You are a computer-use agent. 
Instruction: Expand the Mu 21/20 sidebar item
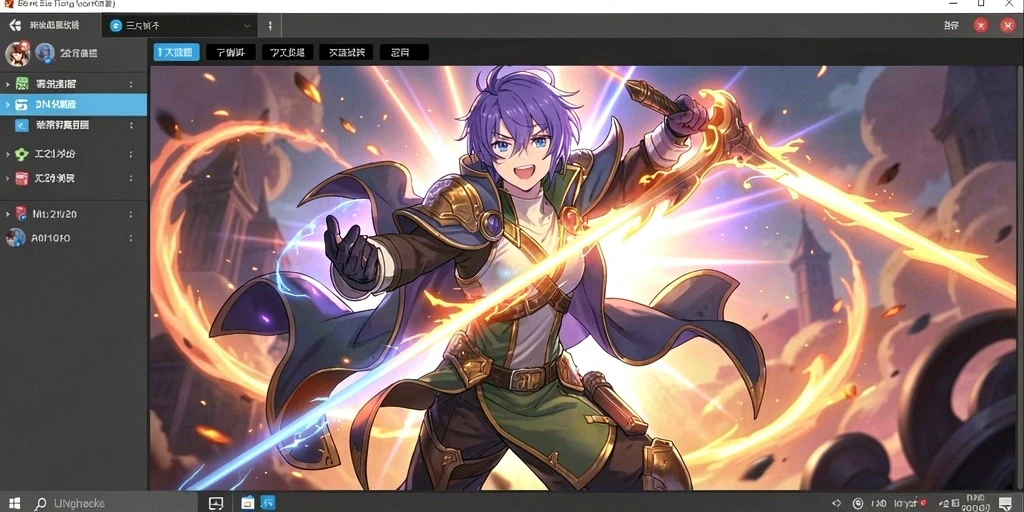pyautogui.click(x=7, y=214)
